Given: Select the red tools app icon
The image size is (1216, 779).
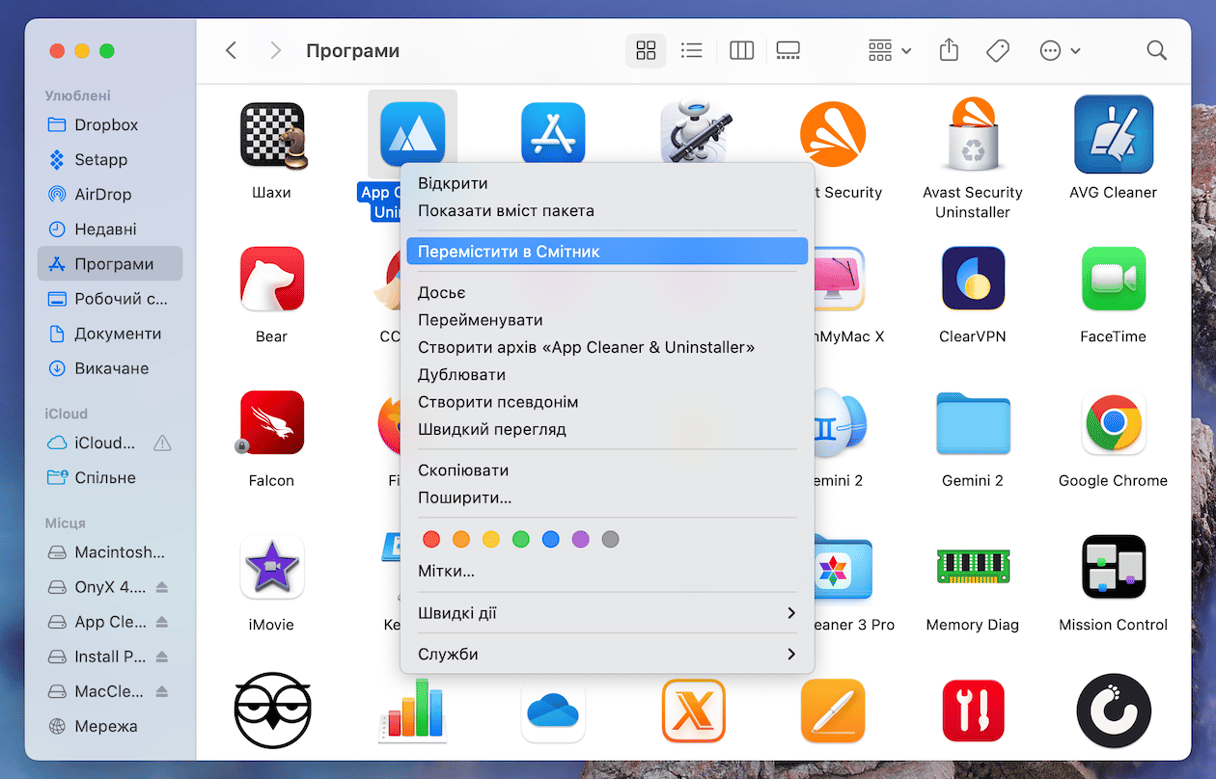Looking at the screenshot, I should pos(973,711).
